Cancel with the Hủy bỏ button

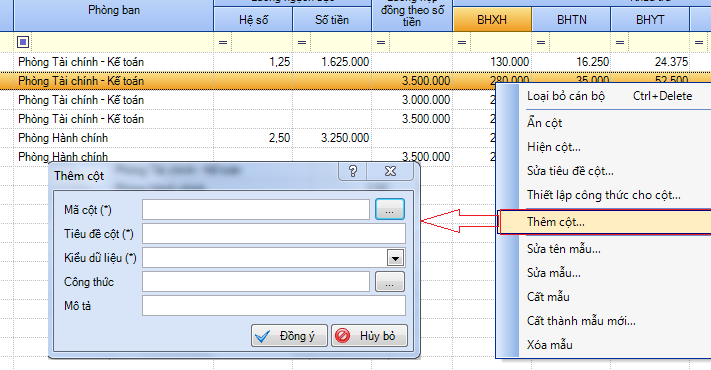click(x=369, y=336)
